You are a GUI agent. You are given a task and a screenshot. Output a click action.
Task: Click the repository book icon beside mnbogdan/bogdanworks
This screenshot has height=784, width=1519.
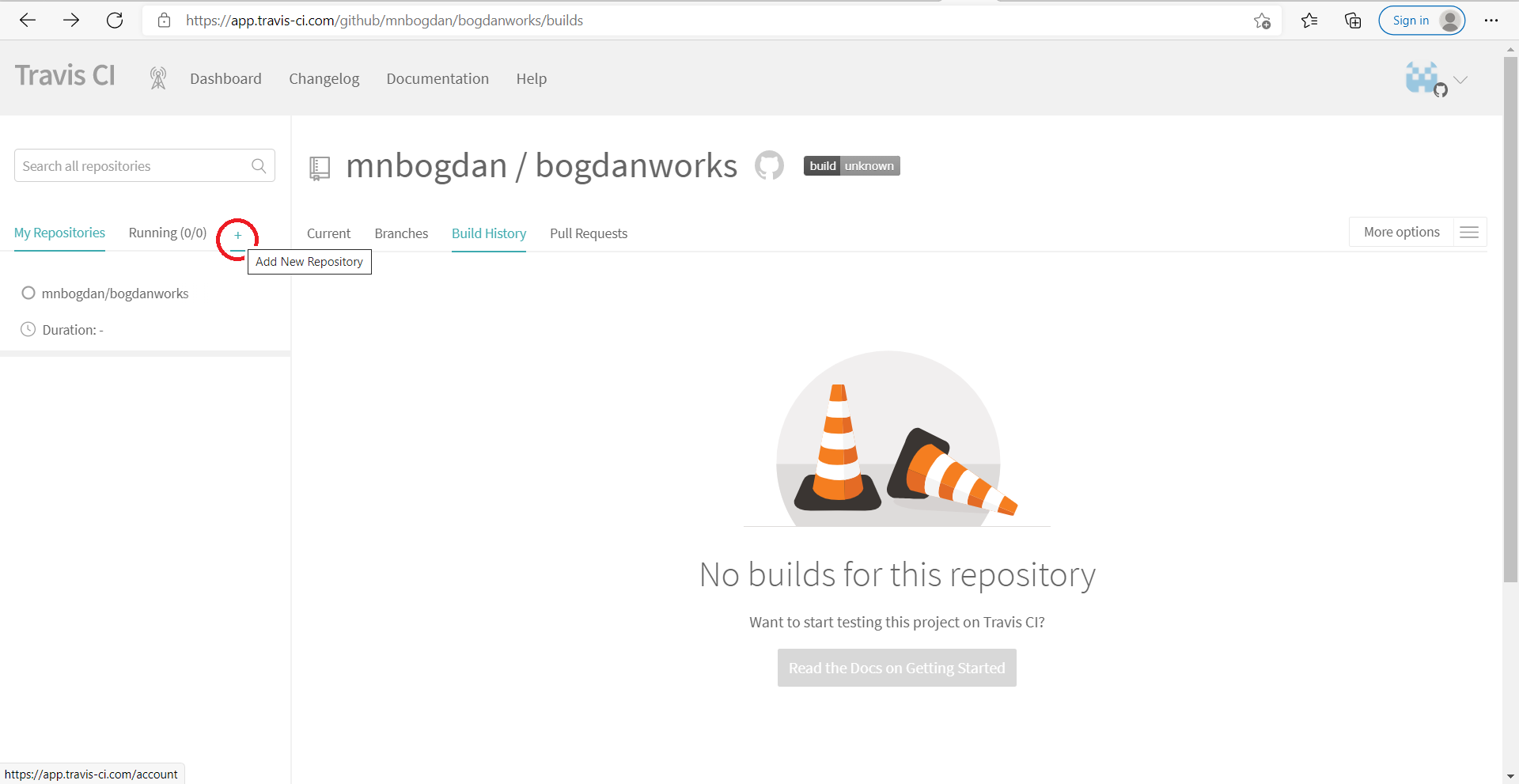coord(320,167)
